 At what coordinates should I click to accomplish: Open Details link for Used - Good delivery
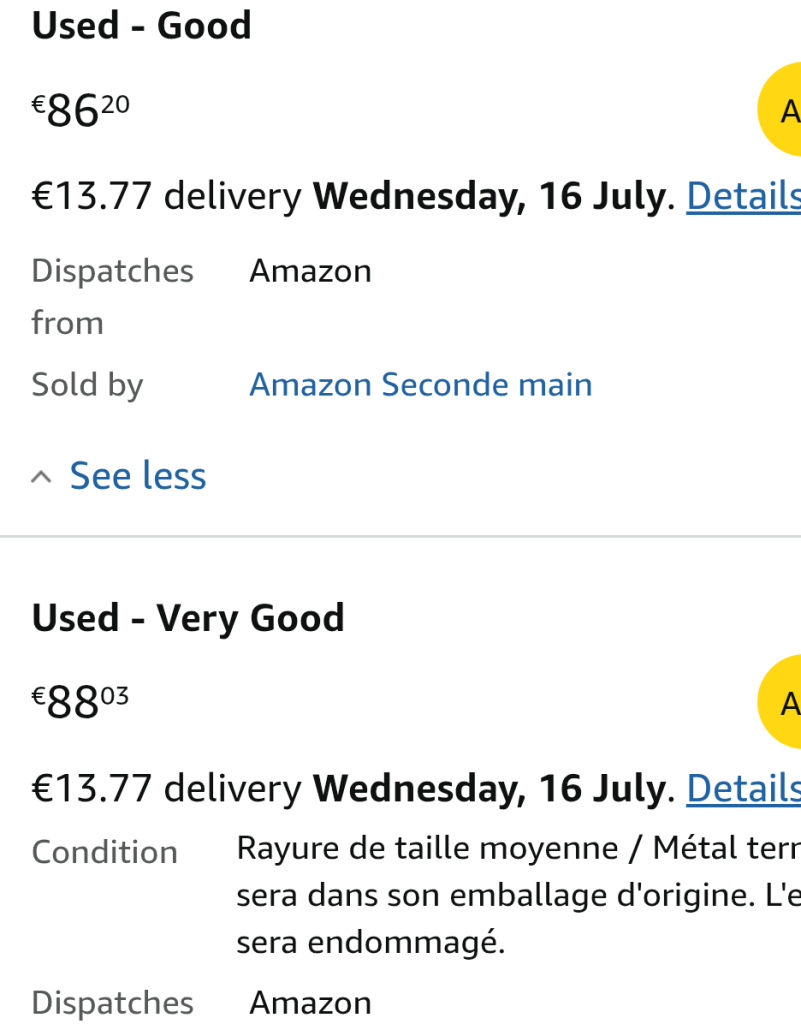tap(744, 196)
